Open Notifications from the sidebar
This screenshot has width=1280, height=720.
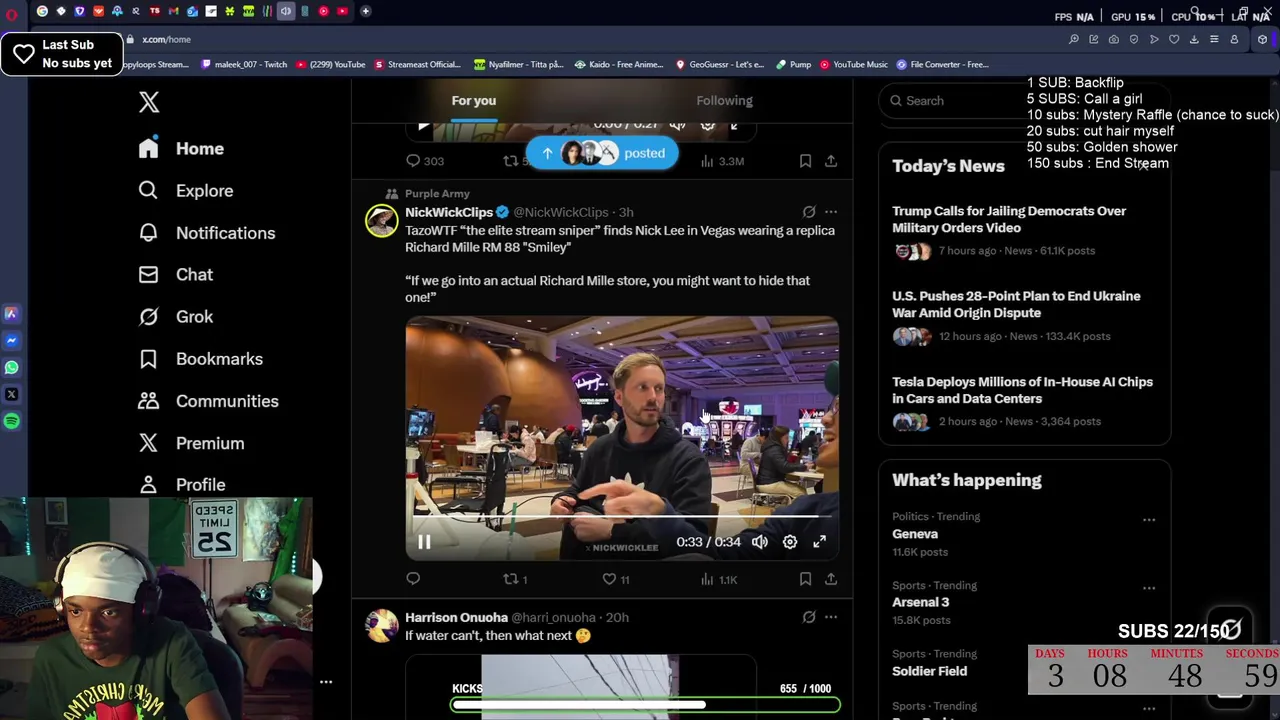pyautogui.click(x=207, y=233)
